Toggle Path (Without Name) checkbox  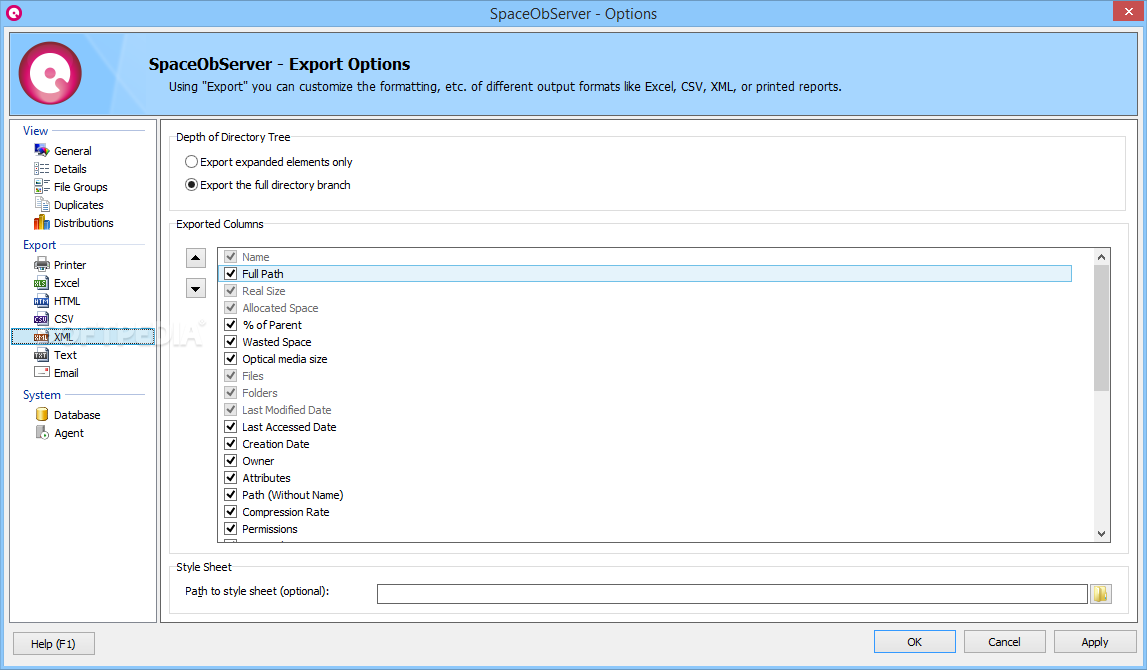click(x=230, y=494)
